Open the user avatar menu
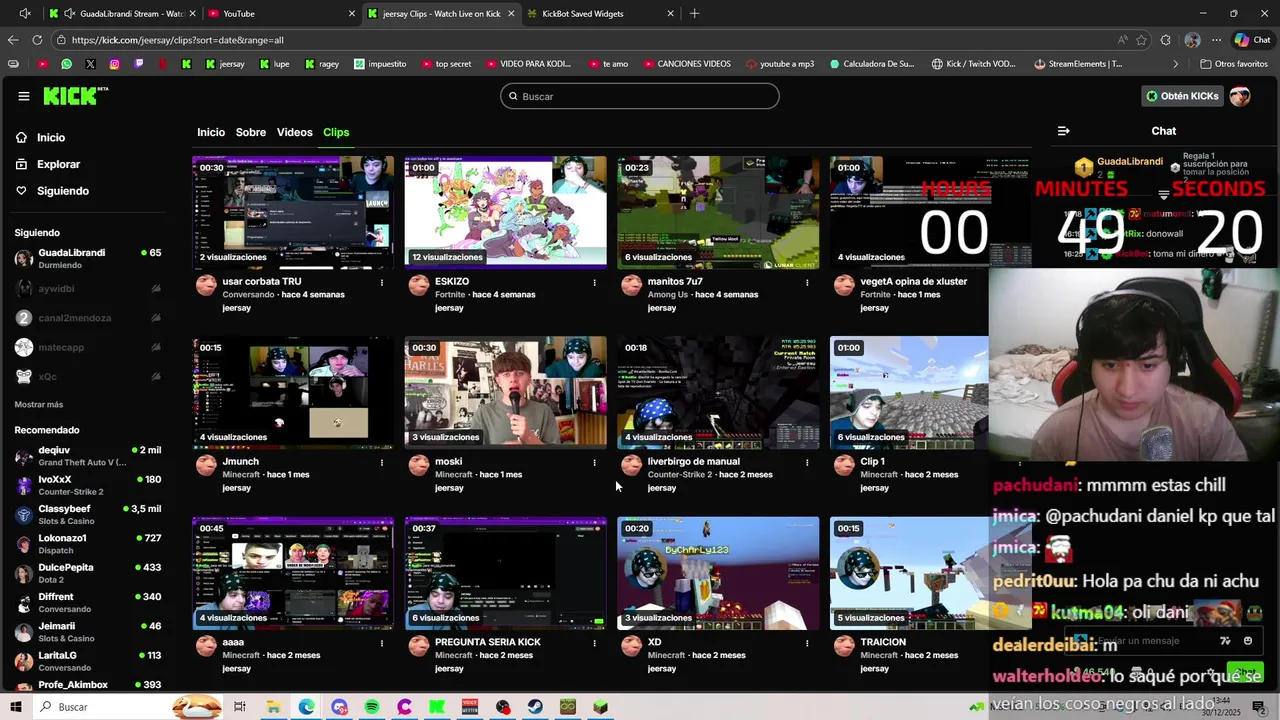1280x720 pixels. coord(1240,96)
